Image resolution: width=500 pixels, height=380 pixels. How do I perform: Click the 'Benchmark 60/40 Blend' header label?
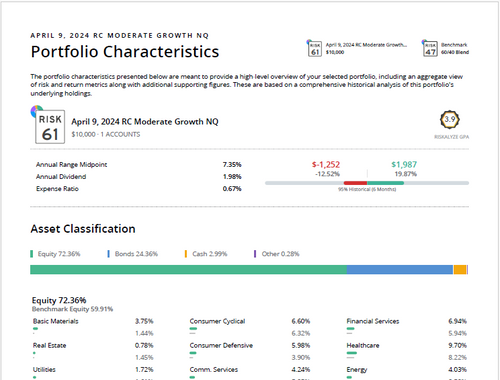coord(455,49)
